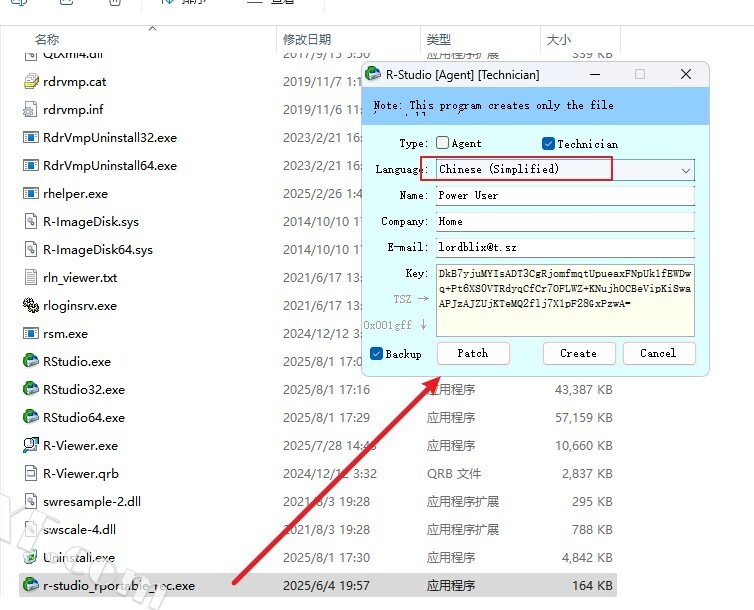Sort by the 修改日期 column header
This screenshot has width=754, height=610.
point(307,39)
